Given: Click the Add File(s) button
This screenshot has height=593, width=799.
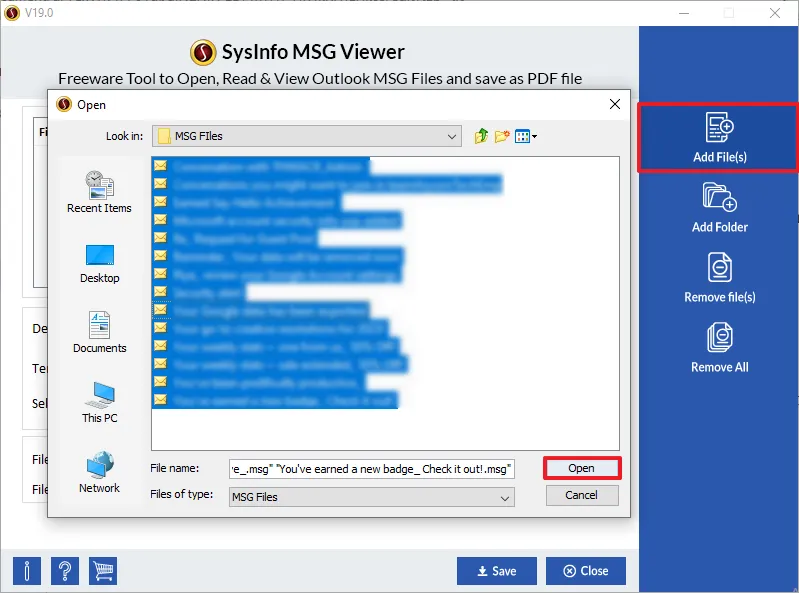Looking at the screenshot, I should coord(719,138).
